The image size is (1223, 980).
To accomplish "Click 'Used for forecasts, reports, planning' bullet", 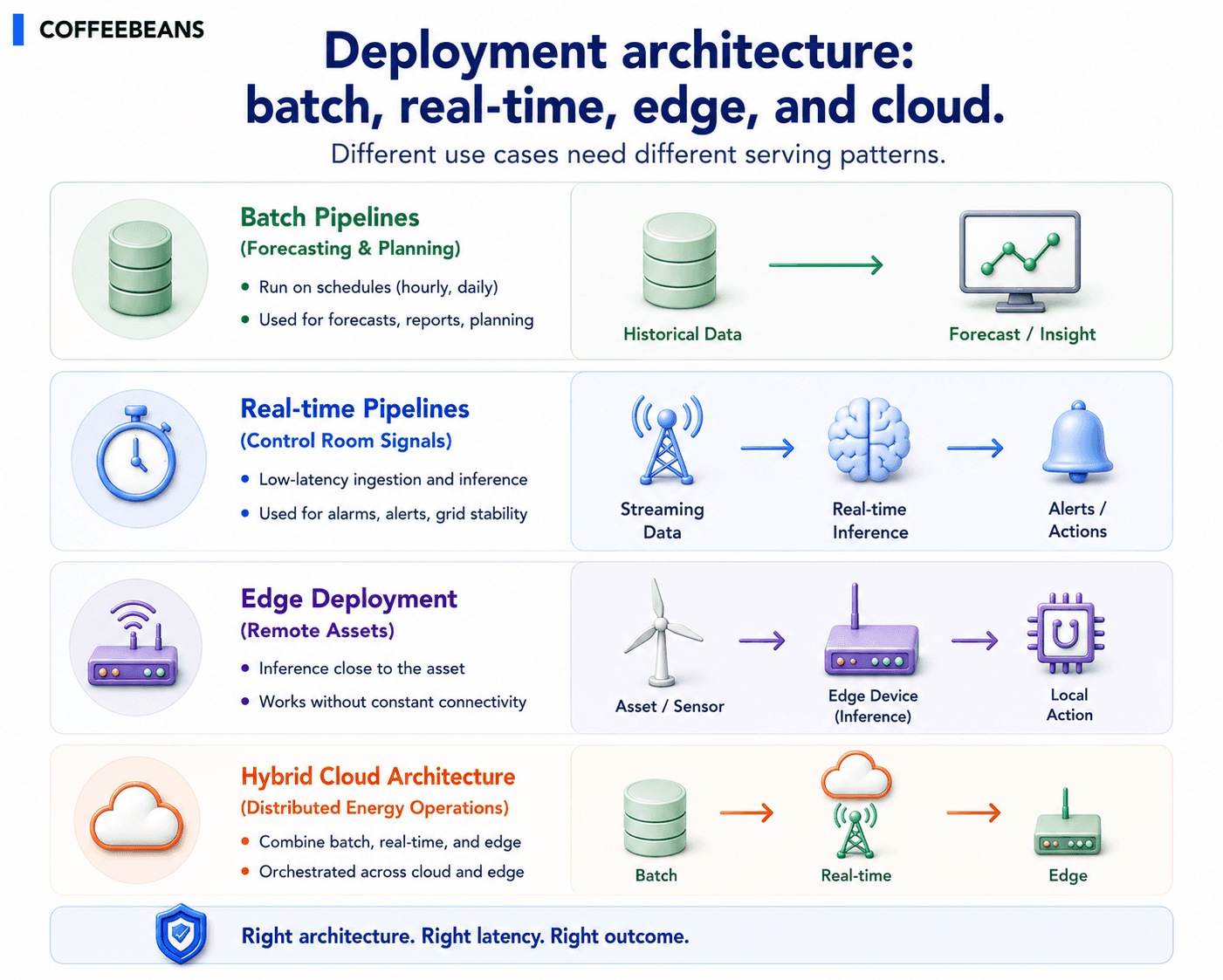I will coord(396,320).
